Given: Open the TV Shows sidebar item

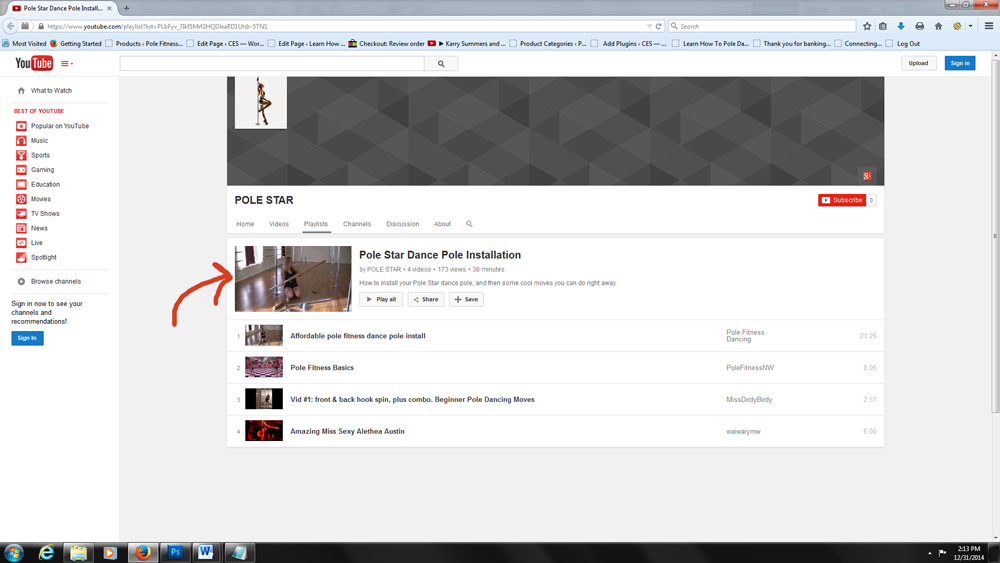Looking at the screenshot, I should (45, 214).
